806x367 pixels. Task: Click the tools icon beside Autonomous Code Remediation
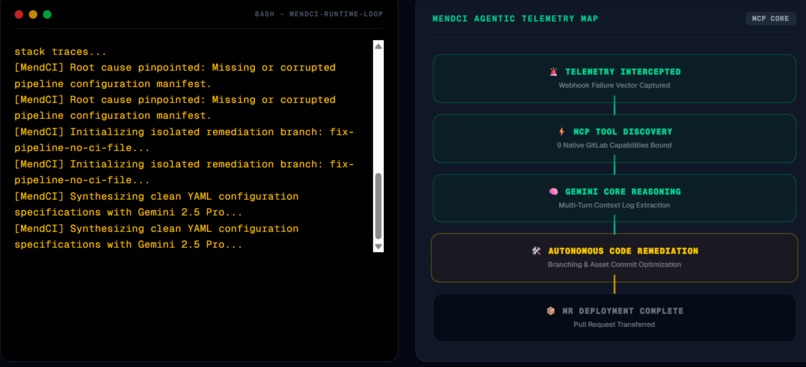coord(536,251)
